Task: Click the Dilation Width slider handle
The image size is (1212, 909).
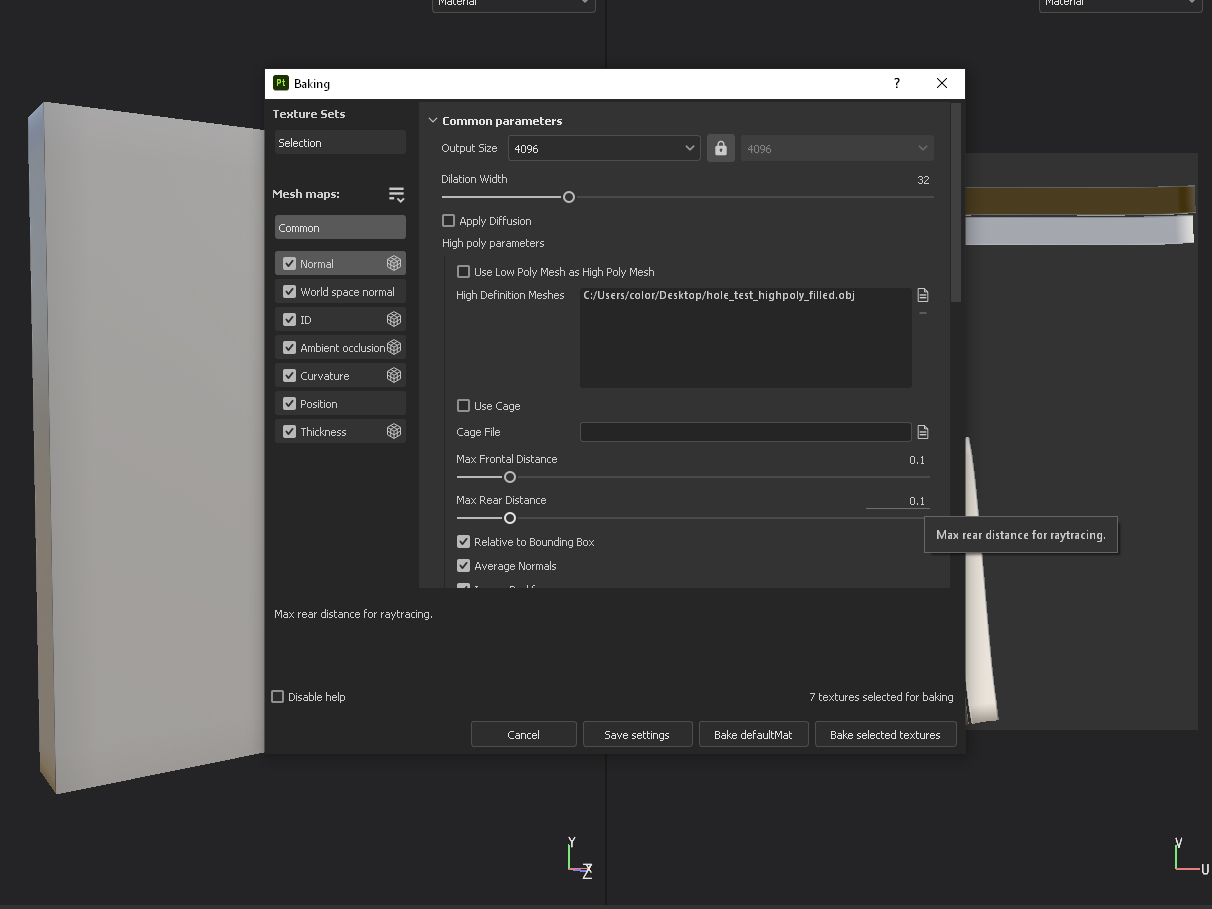Action: (569, 197)
